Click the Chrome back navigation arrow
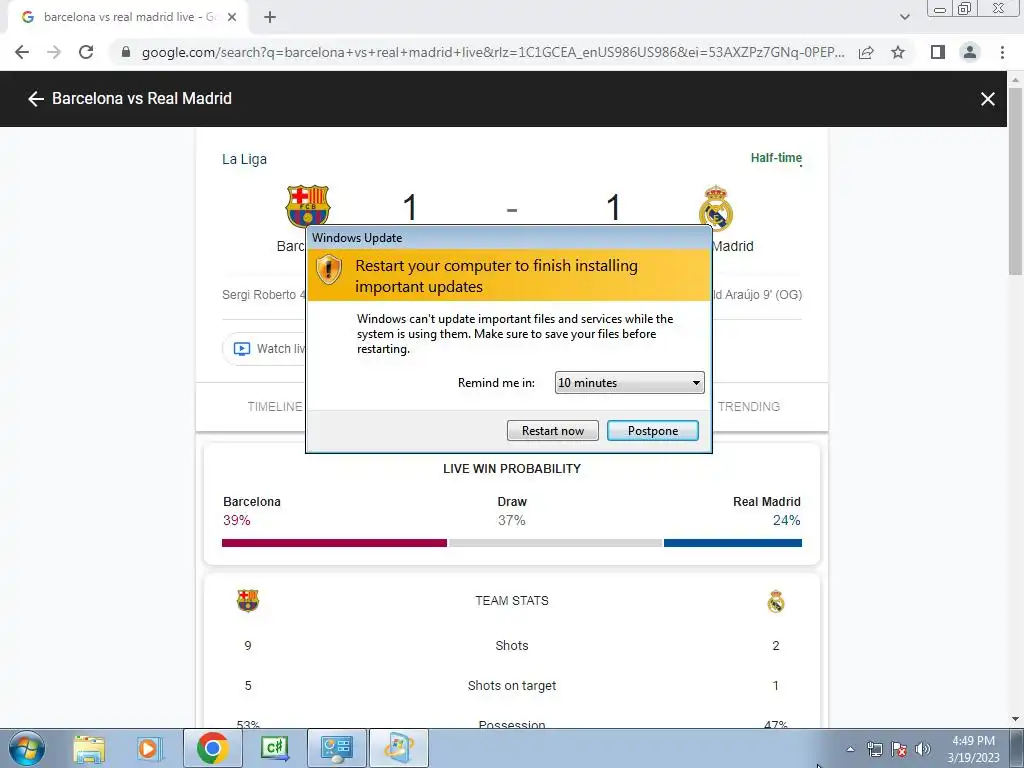The image size is (1024, 768). 22,52
